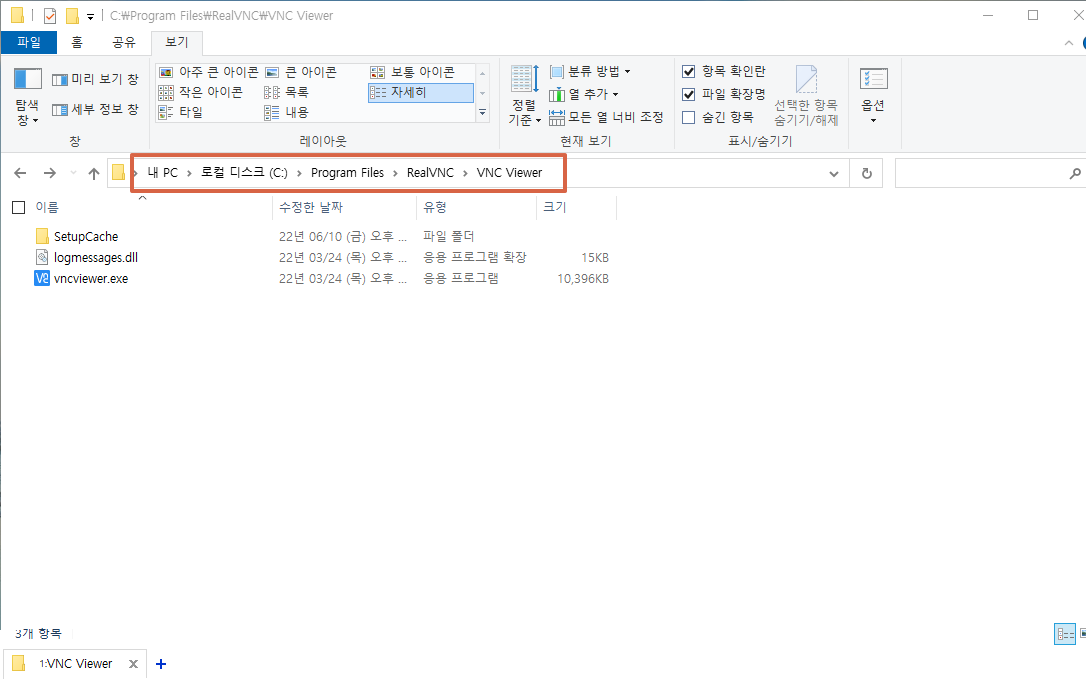This screenshot has height=680, width=1086.
Task: Click the quick access properties checkmark icon
Action: tap(50, 15)
